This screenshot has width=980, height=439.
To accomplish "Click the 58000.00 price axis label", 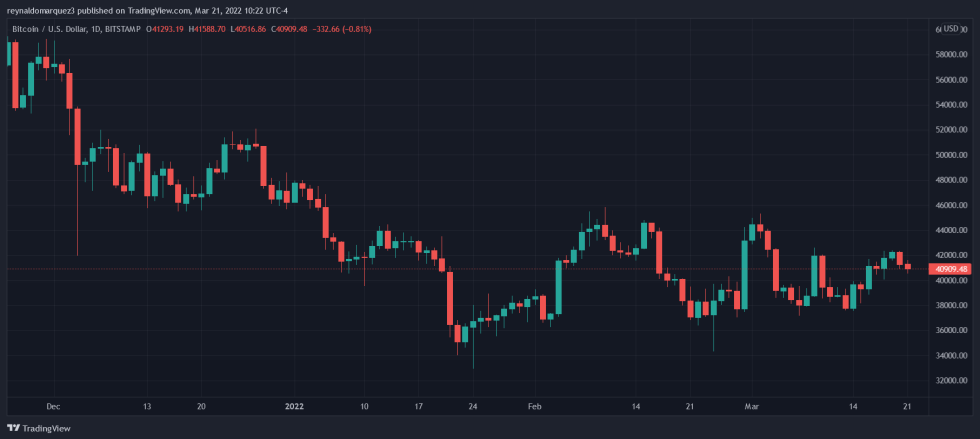I will [952, 55].
